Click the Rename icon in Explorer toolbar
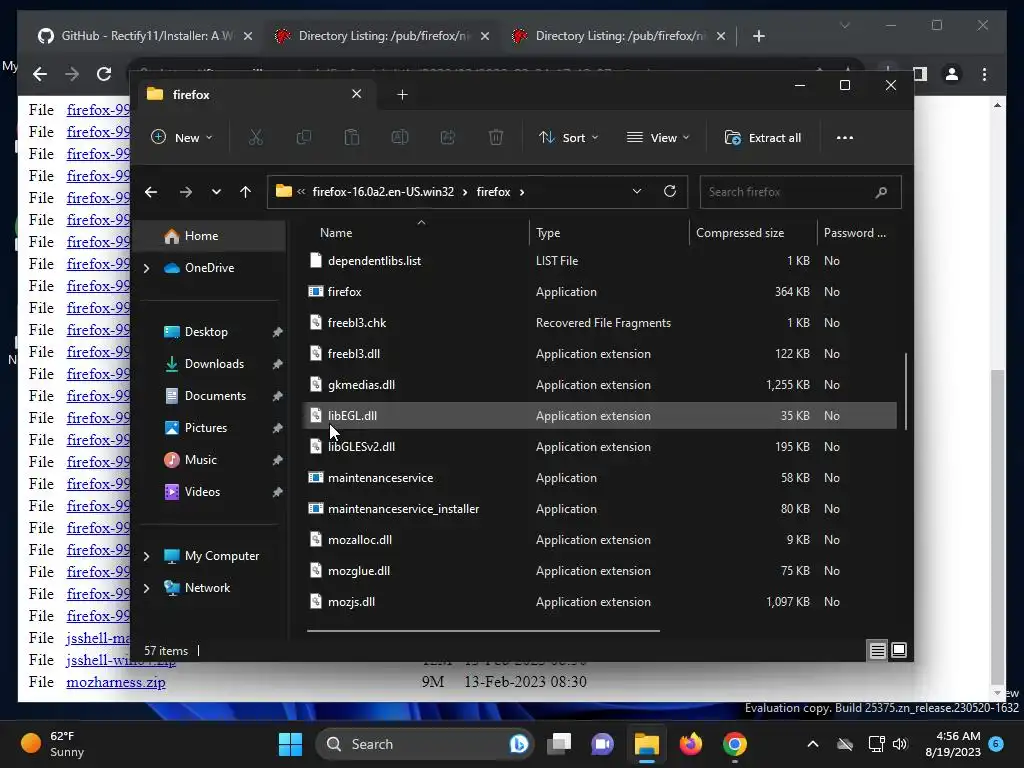 [x=400, y=137]
